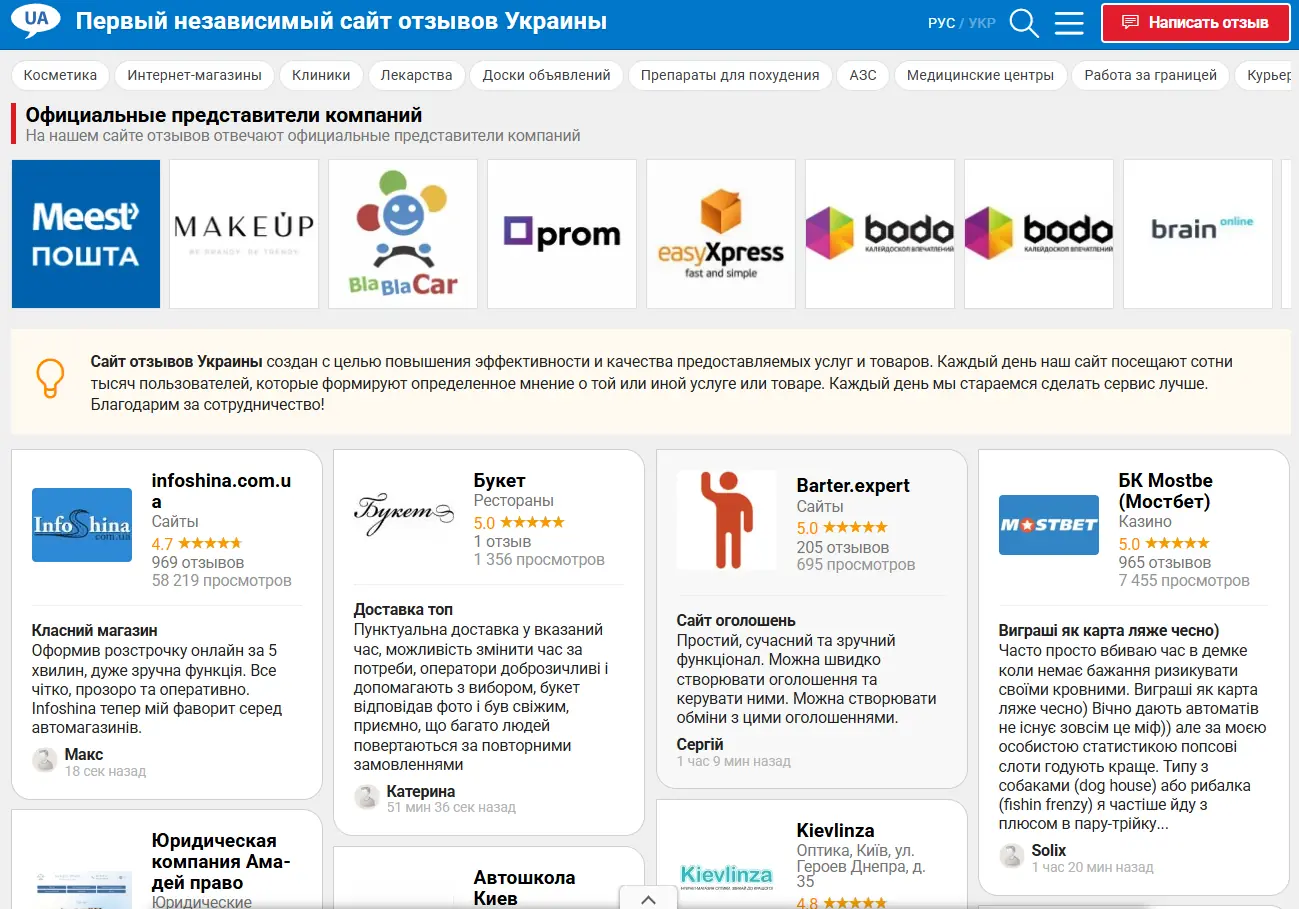Screen dimensions: 1299x909
Task: Open the search magnifier icon
Action: point(1024,23)
